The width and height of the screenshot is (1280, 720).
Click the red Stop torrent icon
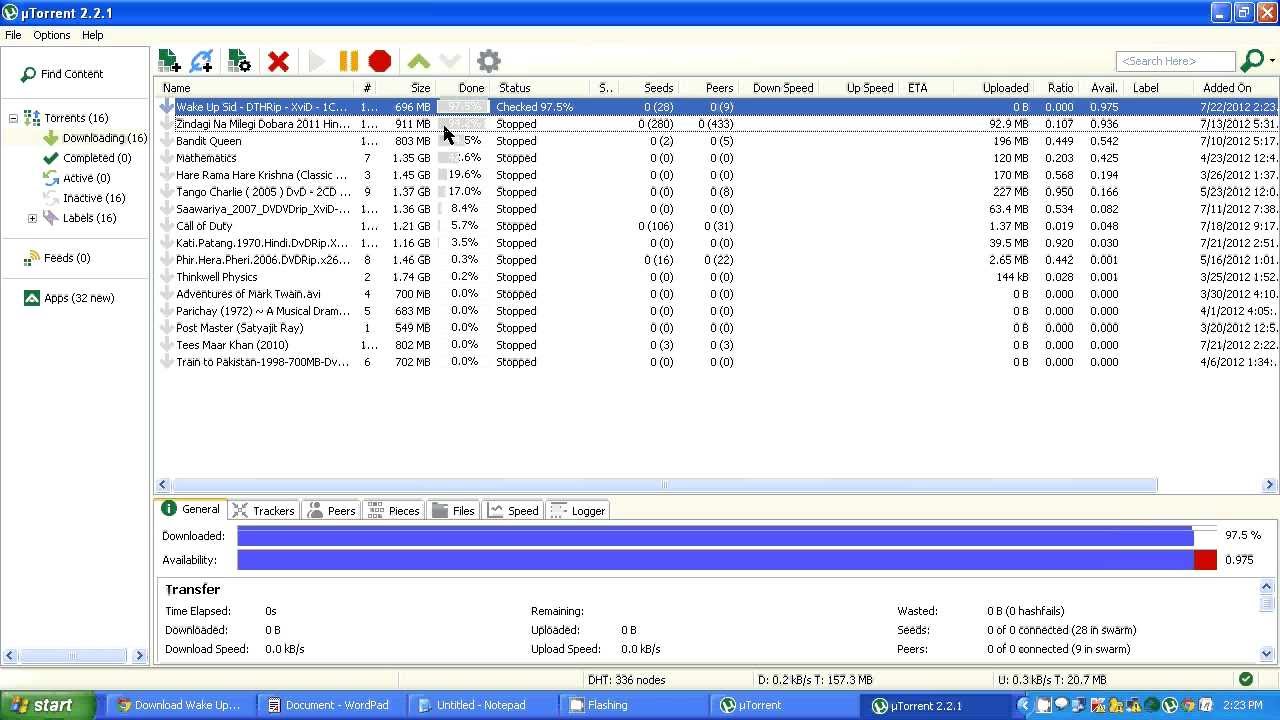click(379, 62)
